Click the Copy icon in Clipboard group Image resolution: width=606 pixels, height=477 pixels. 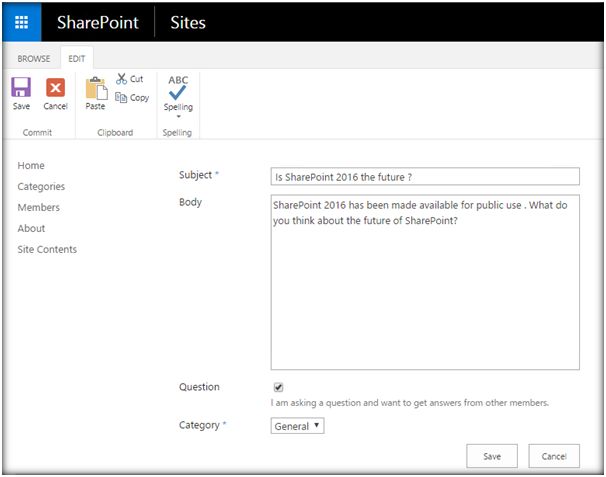[x=122, y=97]
